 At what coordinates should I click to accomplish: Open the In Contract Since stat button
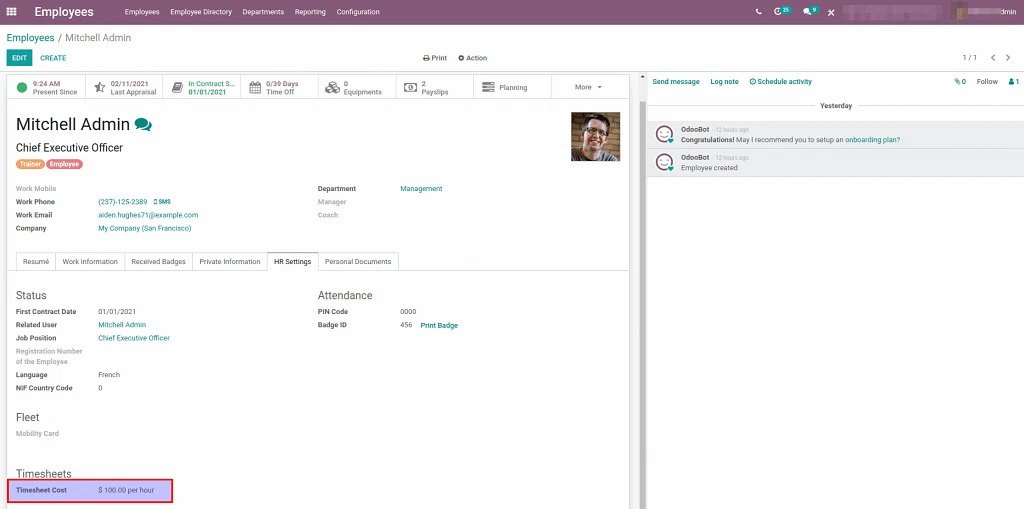pos(202,88)
